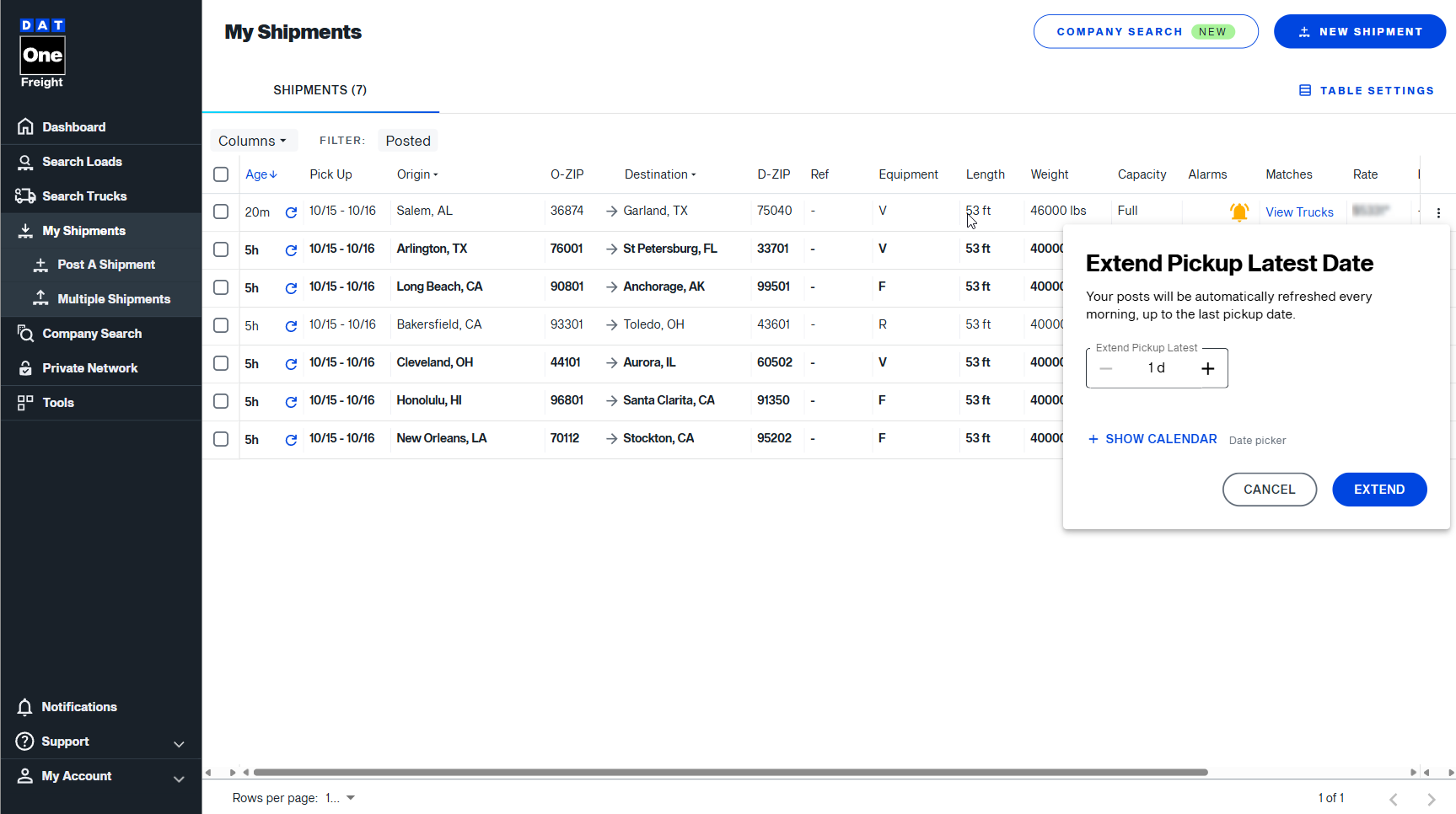1456x814 pixels.
Task: Click the horizontal table scrollbar
Action: [730, 772]
